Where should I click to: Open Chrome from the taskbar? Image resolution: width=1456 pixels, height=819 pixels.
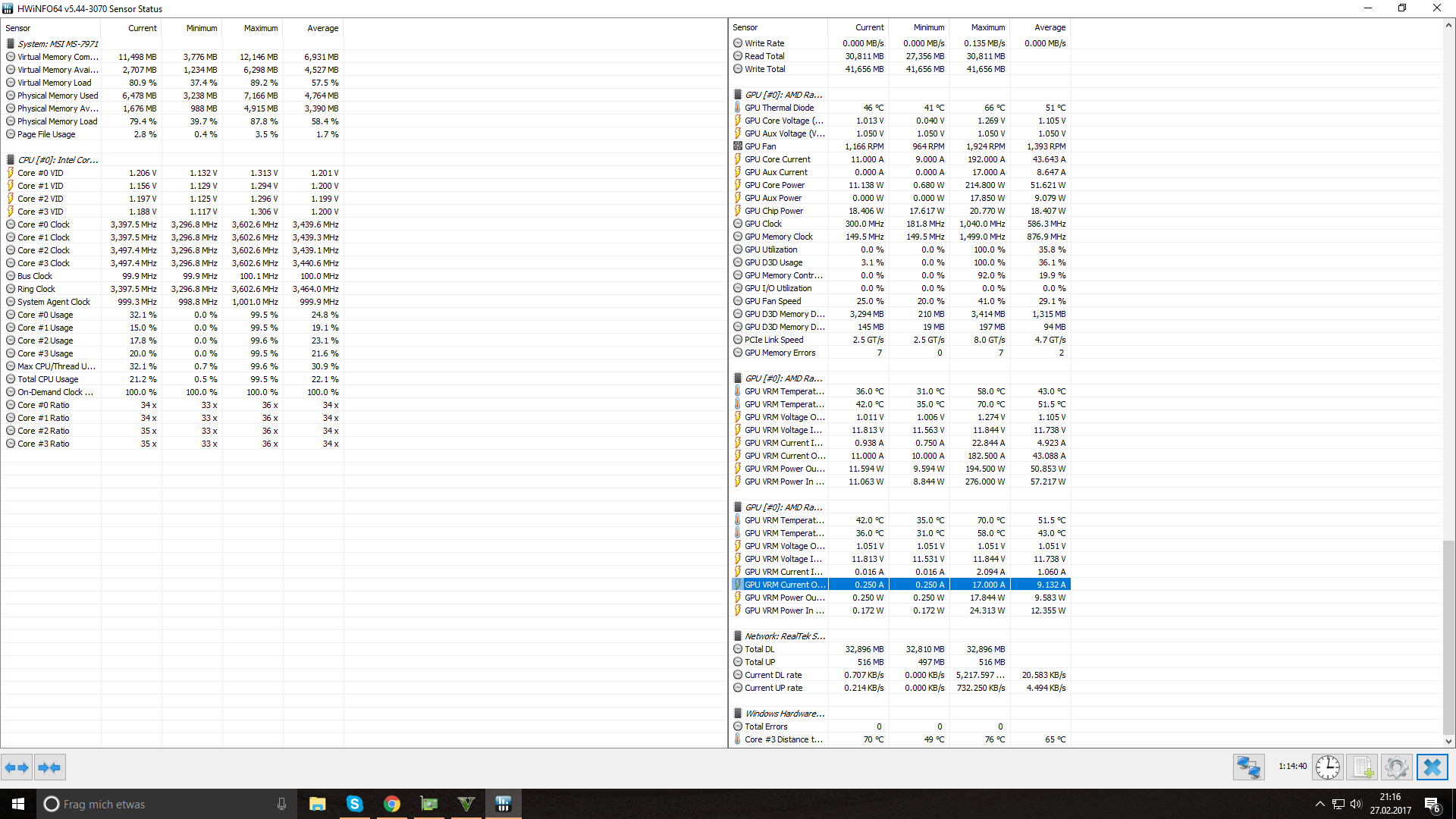(391, 804)
